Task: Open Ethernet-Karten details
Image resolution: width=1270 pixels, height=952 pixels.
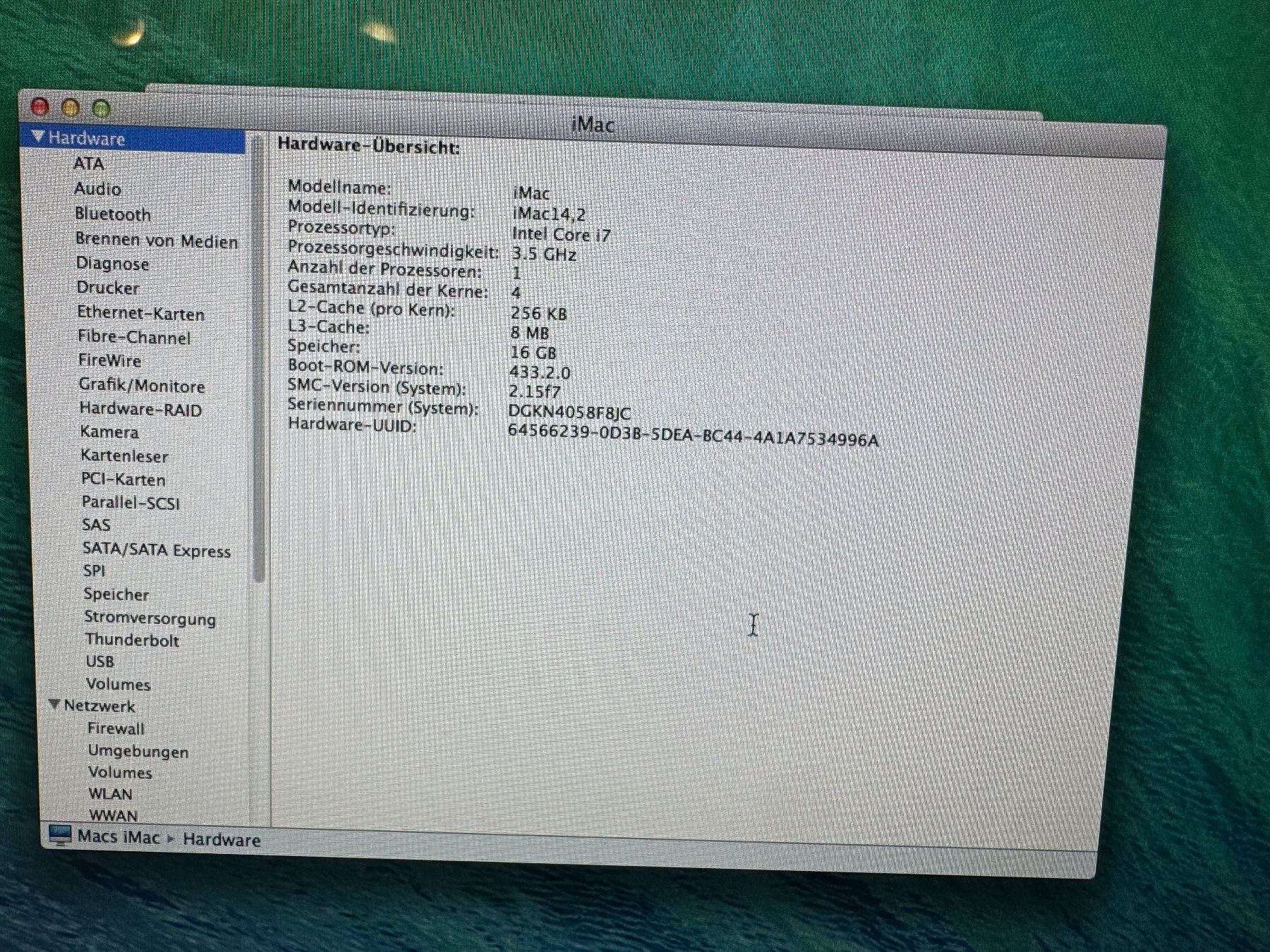Action: click(x=140, y=313)
